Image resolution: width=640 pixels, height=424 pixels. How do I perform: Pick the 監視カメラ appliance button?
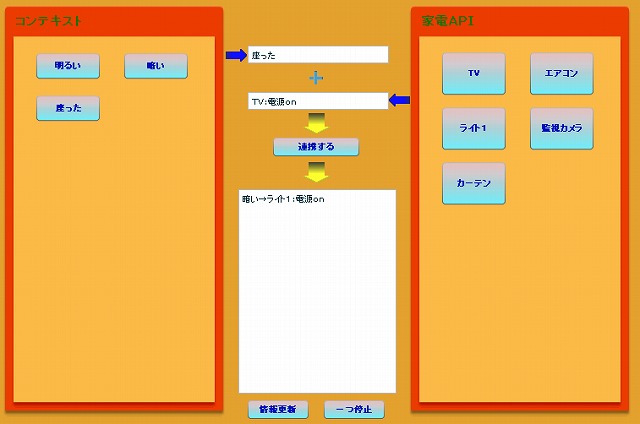pos(561,128)
